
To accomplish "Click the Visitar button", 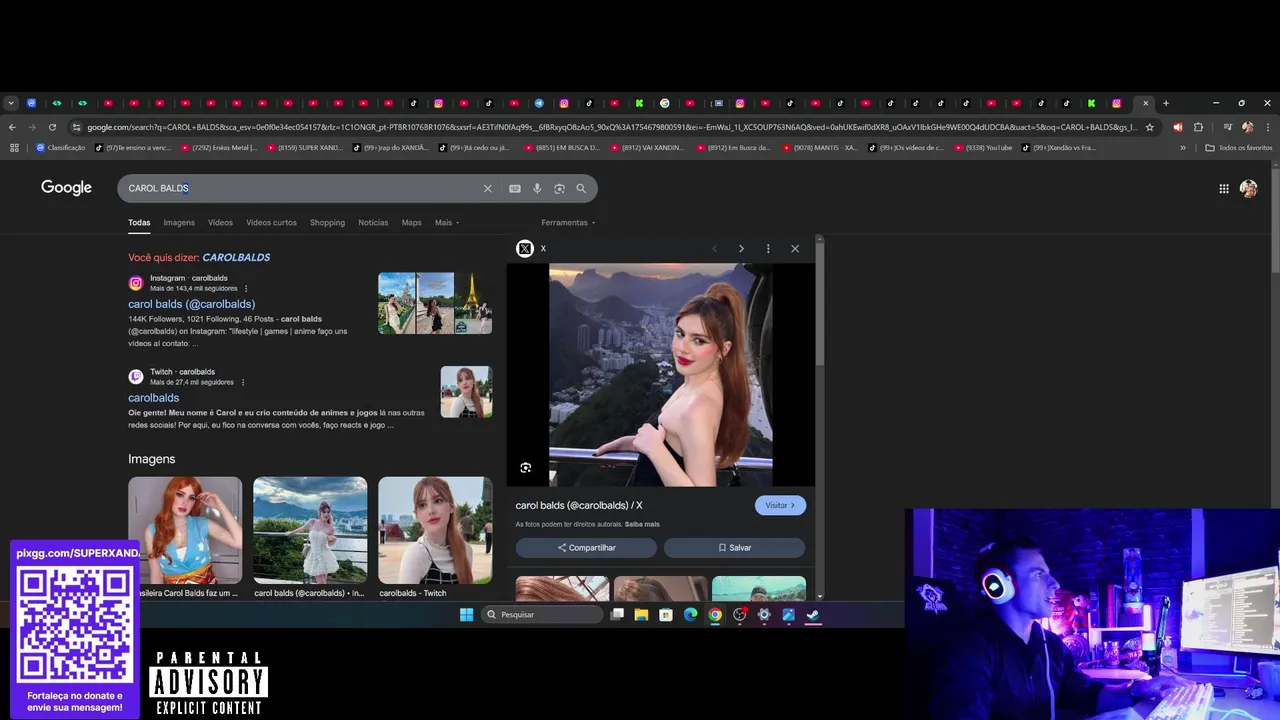I will point(780,505).
